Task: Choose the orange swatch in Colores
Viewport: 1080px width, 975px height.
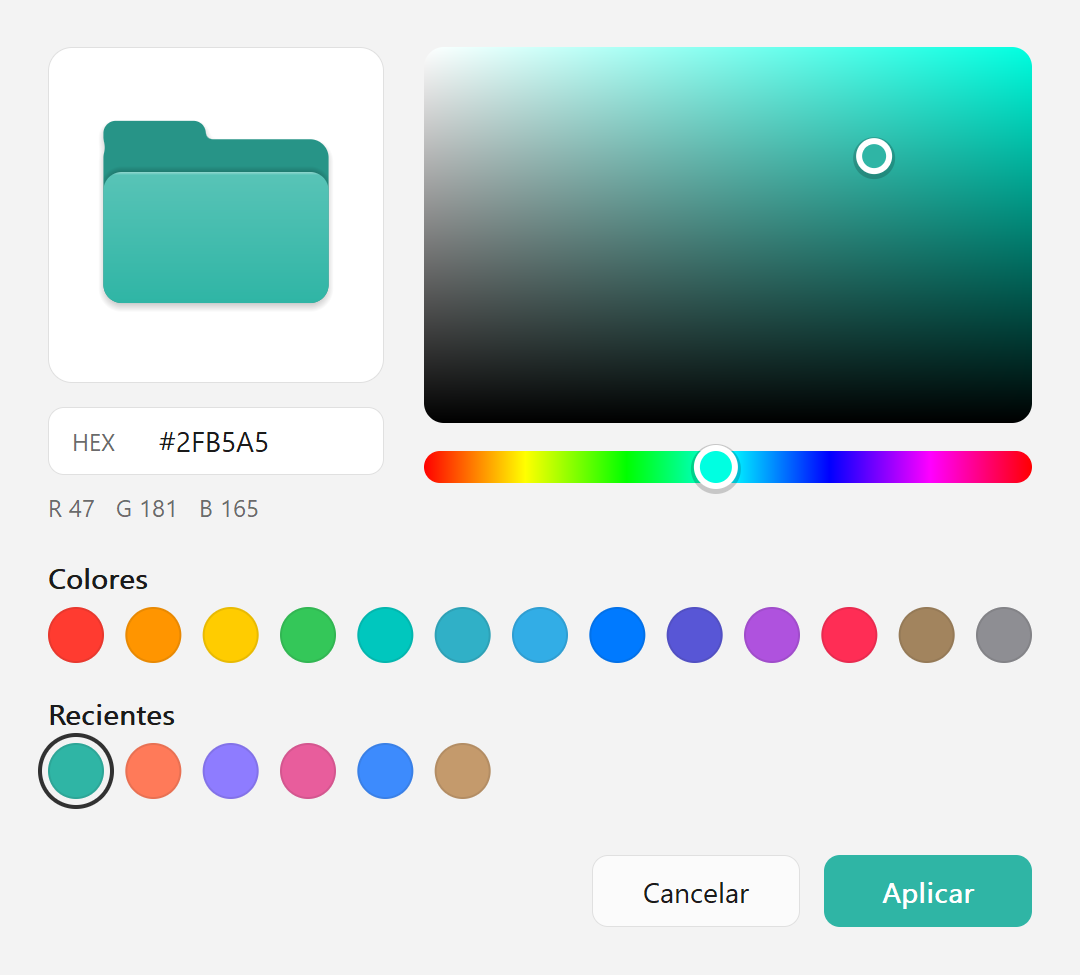Action: (x=153, y=635)
